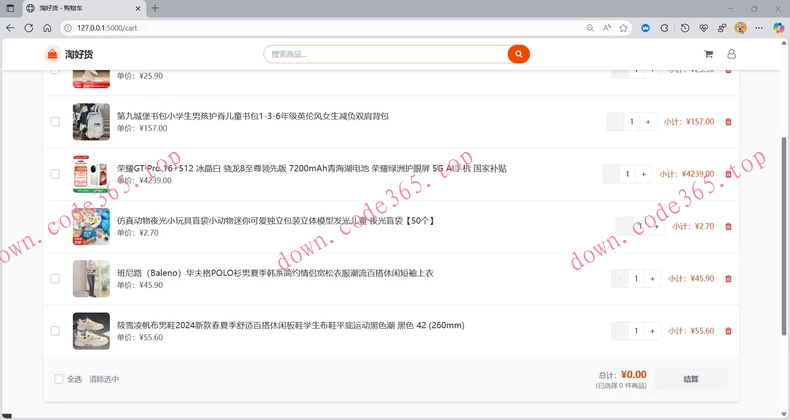Open the Copilot icon in the browser toolbar
The image size is (790, 420).
778,28
